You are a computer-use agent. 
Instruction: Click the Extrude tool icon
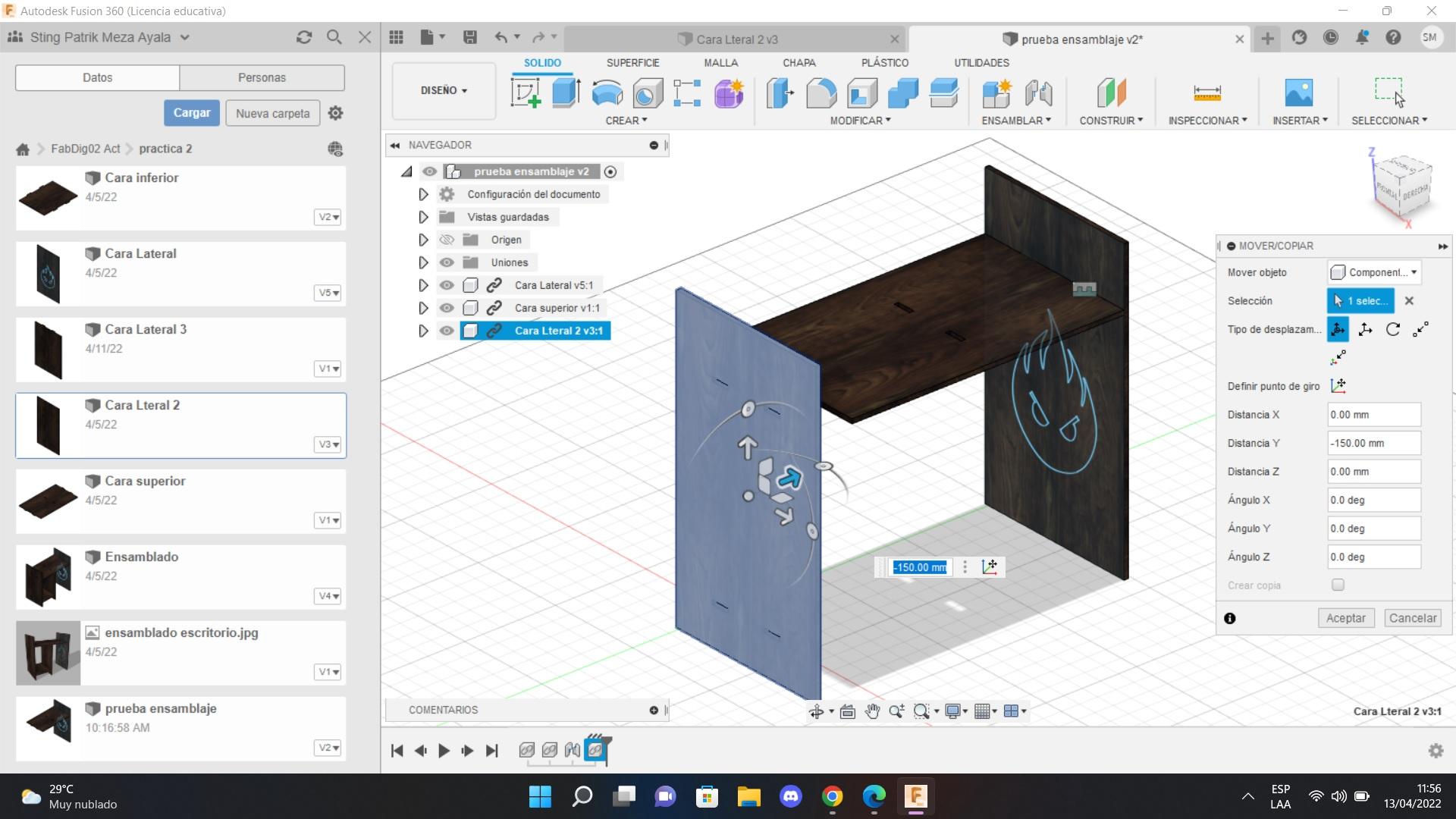point(566,93)
